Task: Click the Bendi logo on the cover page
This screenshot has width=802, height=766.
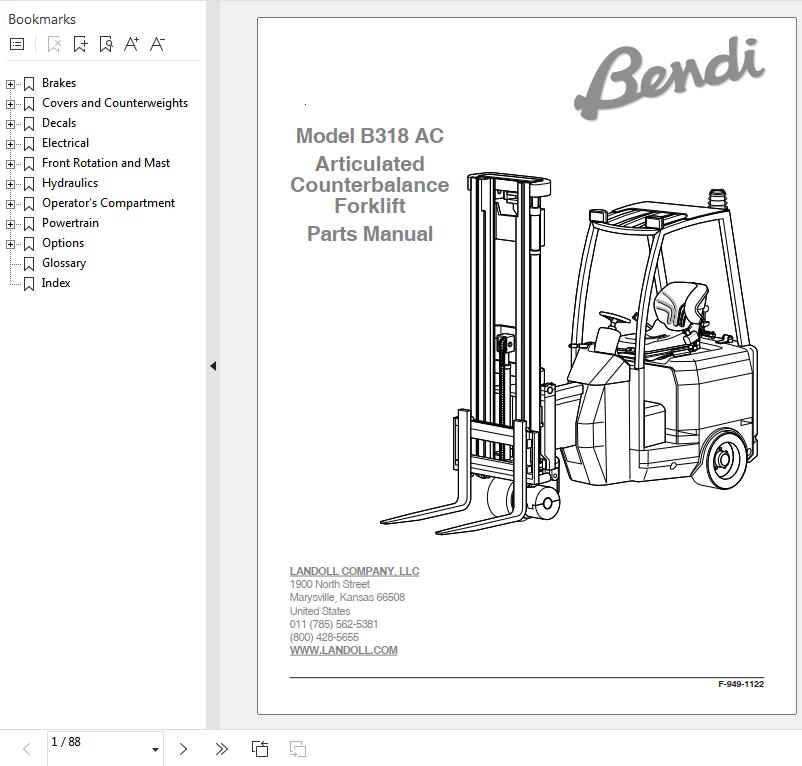Action: tap(670, 78)
